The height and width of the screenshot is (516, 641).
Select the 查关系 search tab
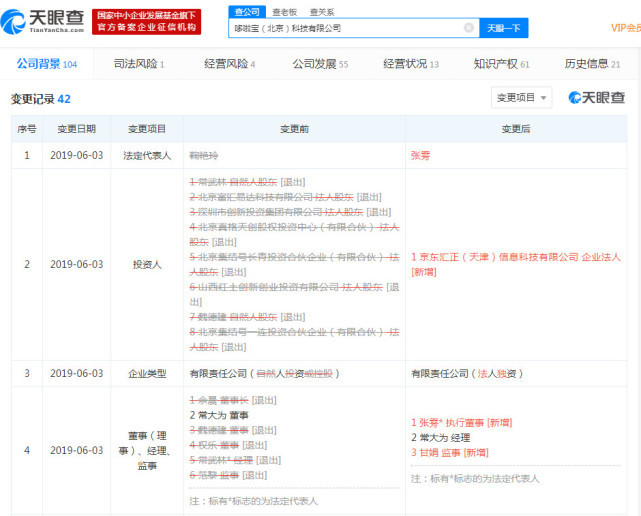tap(322, 12)
